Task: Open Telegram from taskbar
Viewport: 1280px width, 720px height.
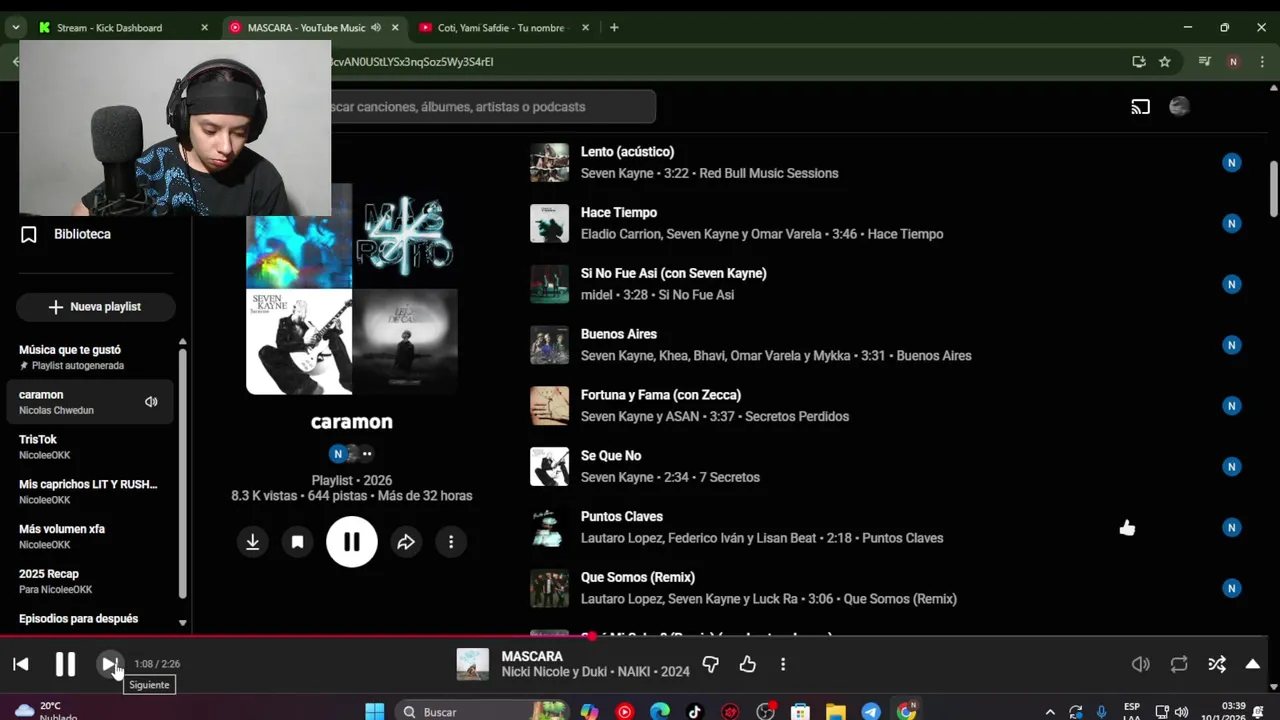Action: tap(871, 712)
